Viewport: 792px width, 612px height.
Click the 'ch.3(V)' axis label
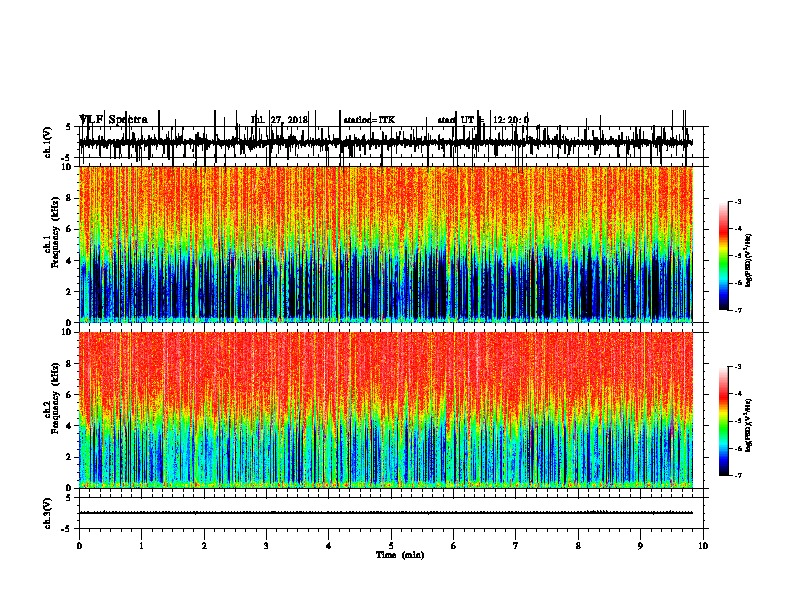pos(48,513)
